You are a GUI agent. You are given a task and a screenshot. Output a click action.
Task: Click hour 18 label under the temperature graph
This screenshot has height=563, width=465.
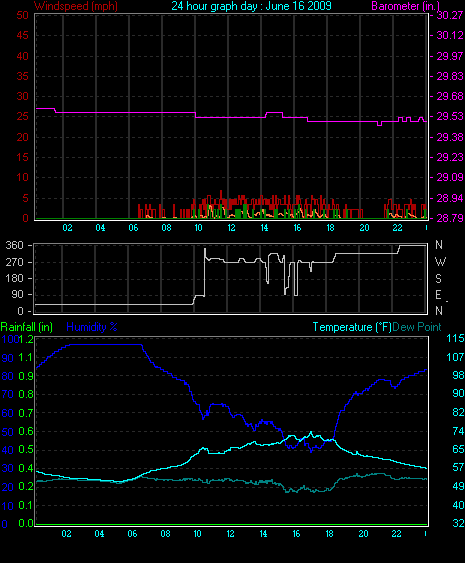tap(329, 534)
